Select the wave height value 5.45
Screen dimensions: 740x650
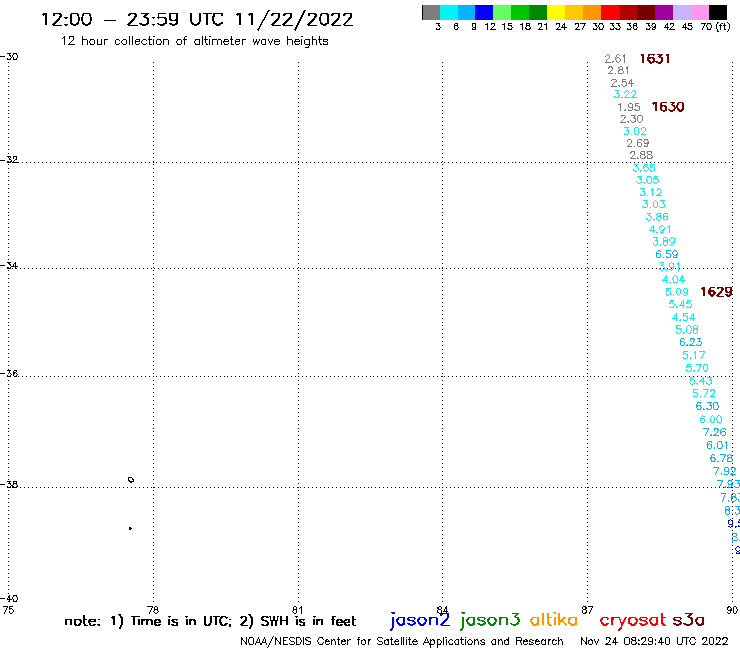680,304
